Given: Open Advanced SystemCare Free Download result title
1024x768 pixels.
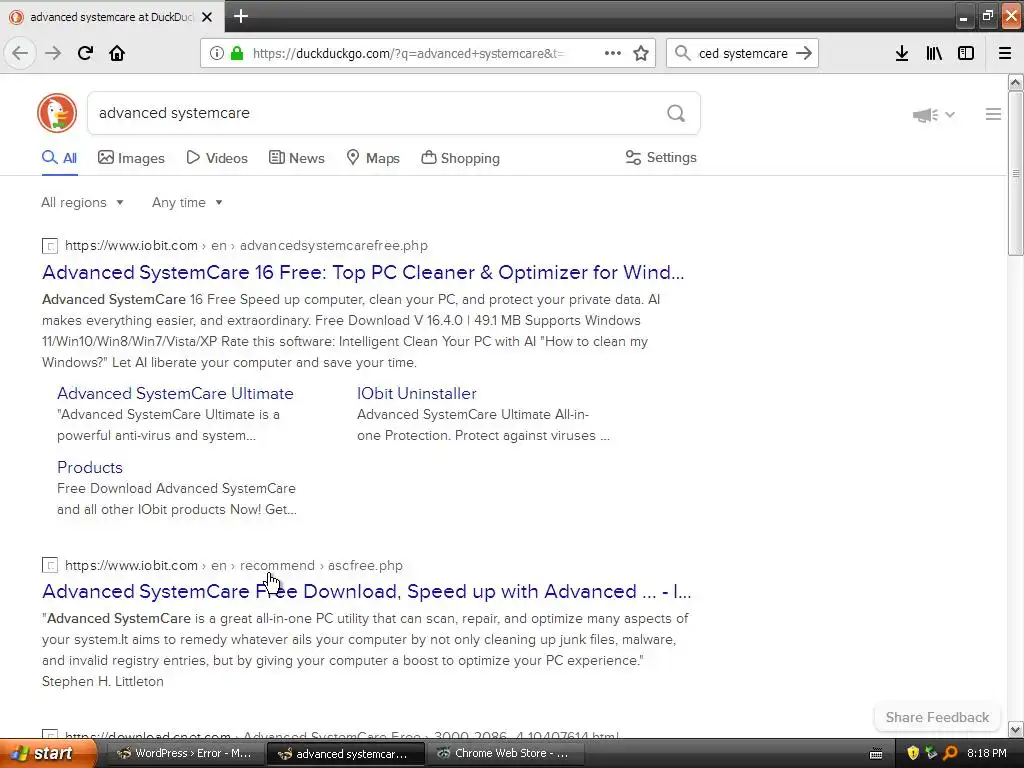Looking at the screenshot, I should [366, 592].
